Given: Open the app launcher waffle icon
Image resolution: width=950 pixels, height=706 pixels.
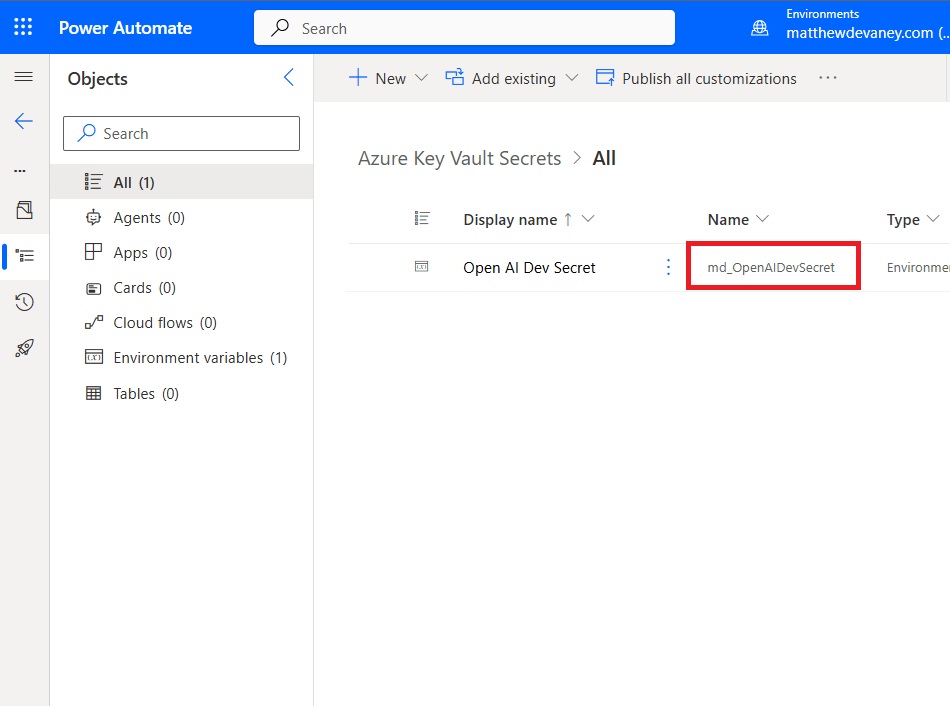Looking at the screenshot, I should click(x=23, y=27).
